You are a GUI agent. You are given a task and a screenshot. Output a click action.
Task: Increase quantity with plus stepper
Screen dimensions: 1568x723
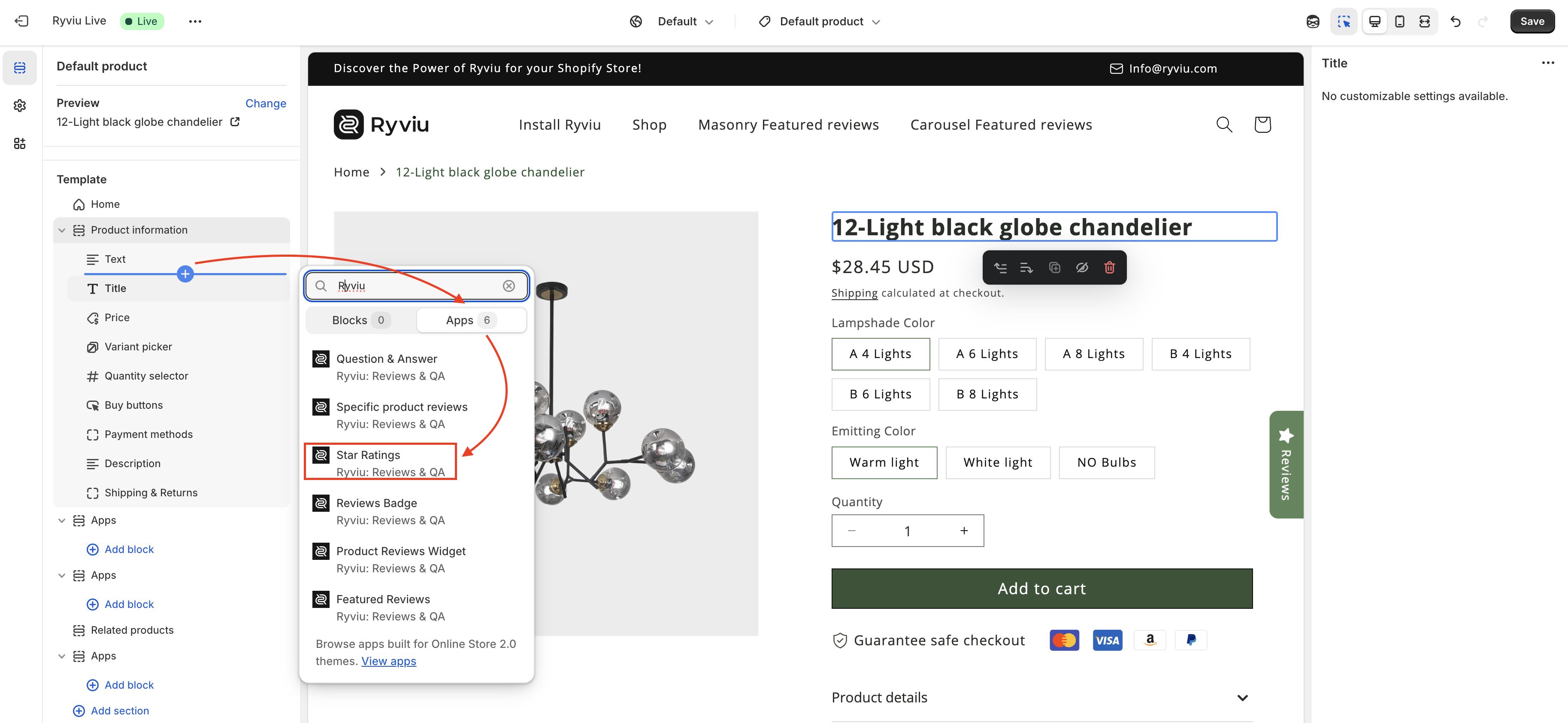963,531
